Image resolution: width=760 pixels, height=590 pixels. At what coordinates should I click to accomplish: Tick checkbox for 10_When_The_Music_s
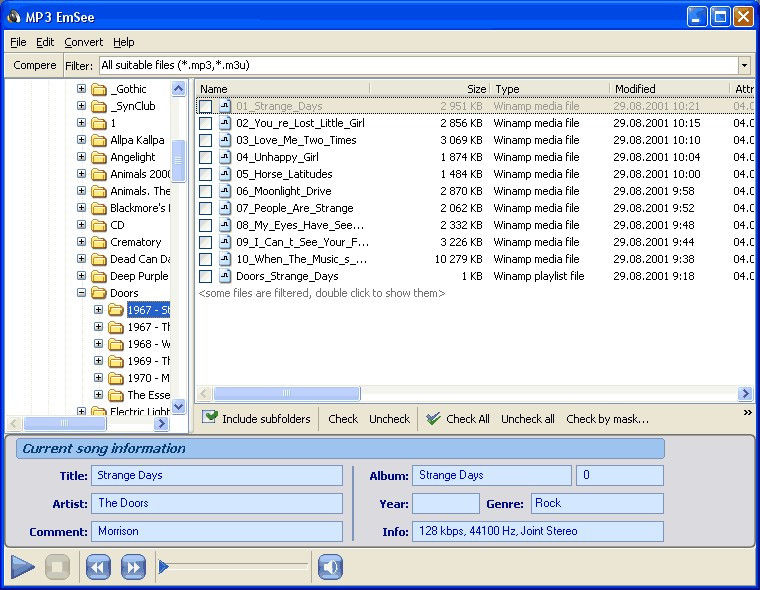(x=206, y=259)
